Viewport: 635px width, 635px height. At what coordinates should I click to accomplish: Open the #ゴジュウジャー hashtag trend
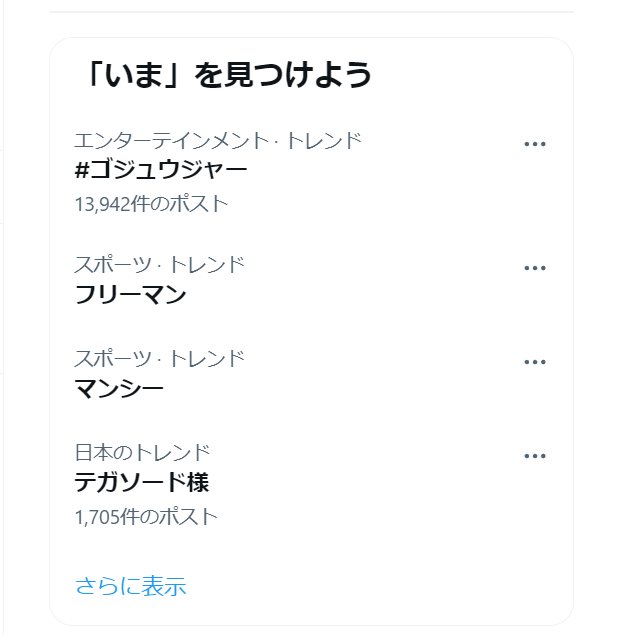click(x=161, y=170)
